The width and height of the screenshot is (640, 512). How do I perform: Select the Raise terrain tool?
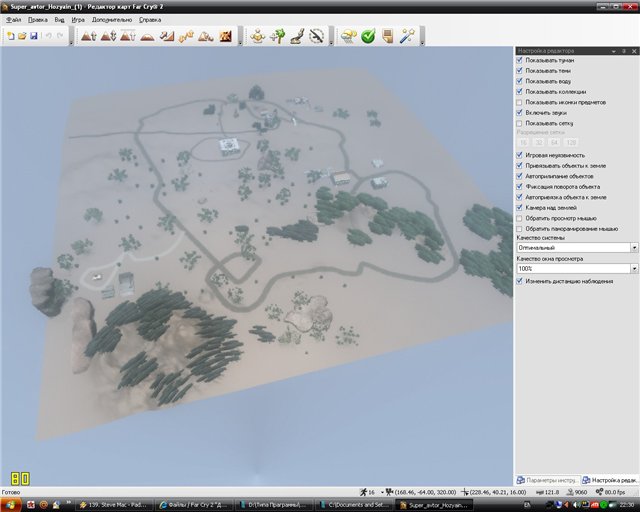click(x=88, y=36)
